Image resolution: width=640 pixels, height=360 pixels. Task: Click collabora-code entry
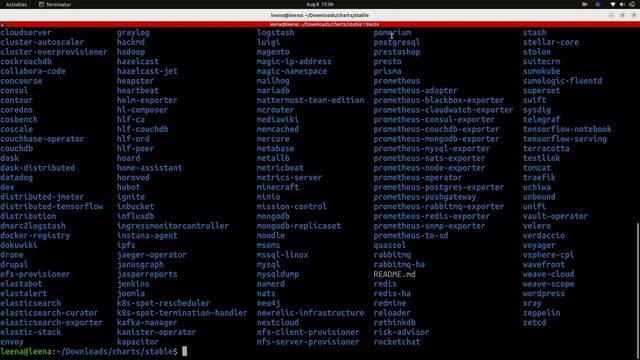click(33, 71)
